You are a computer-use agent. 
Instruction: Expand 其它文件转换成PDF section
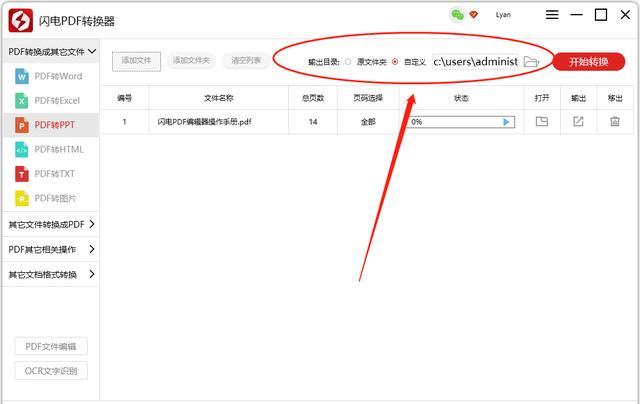pyautogui.click(x=51, y=224)
